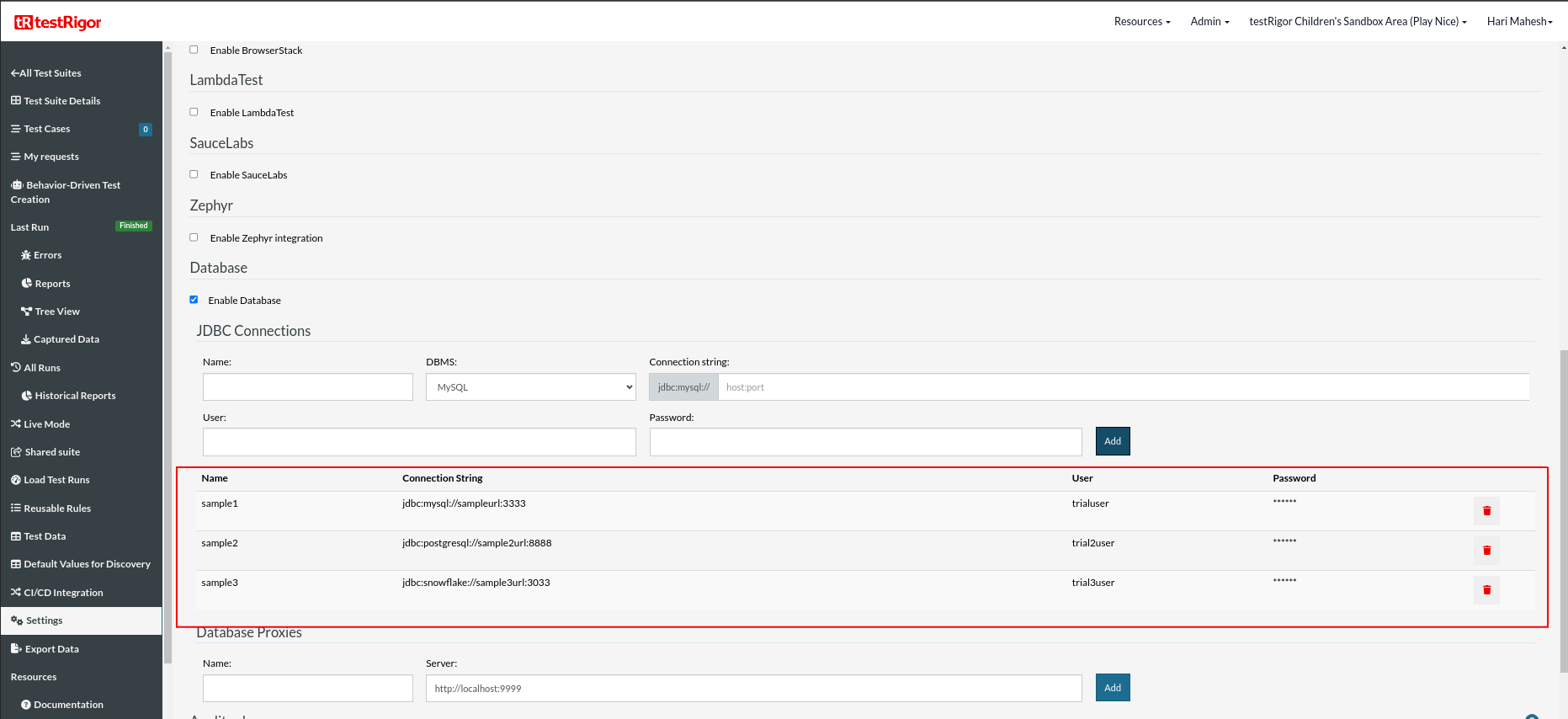Open the Admin top menu
This screenshot has width=1568, height=719.
[x=1209, y=22]
